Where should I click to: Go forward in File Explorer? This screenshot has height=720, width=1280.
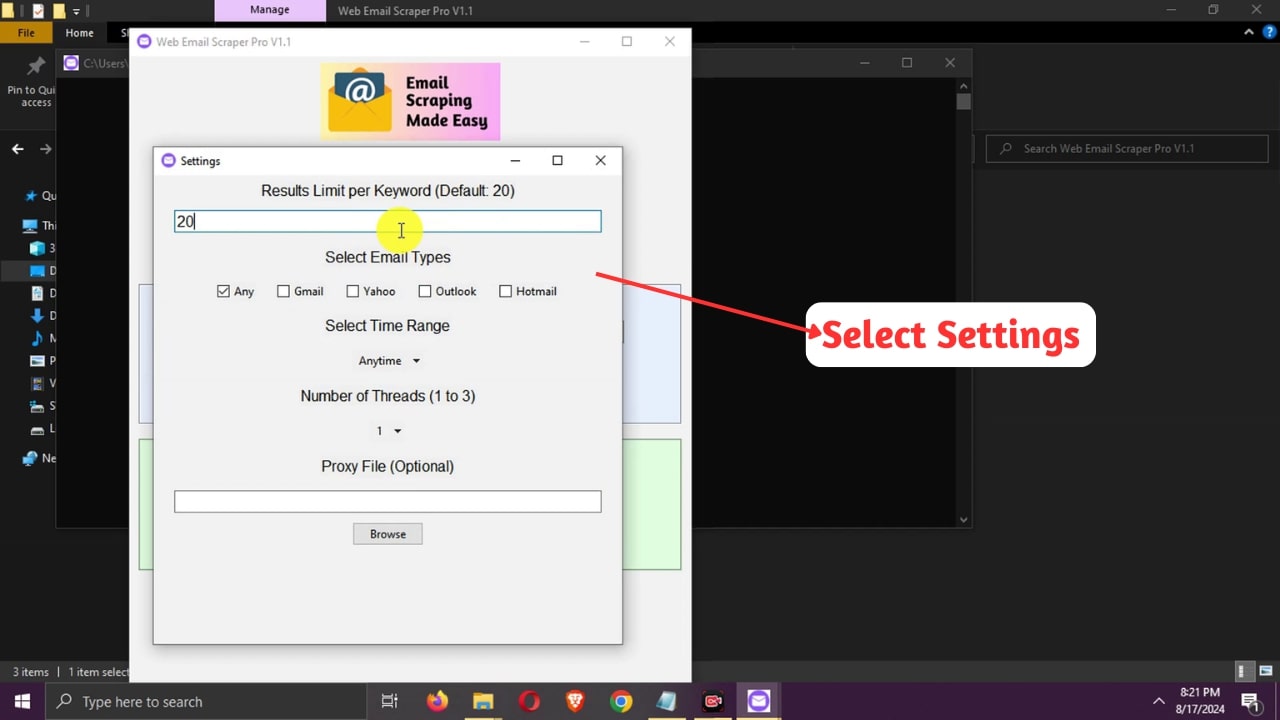click(x=45, y=149)
